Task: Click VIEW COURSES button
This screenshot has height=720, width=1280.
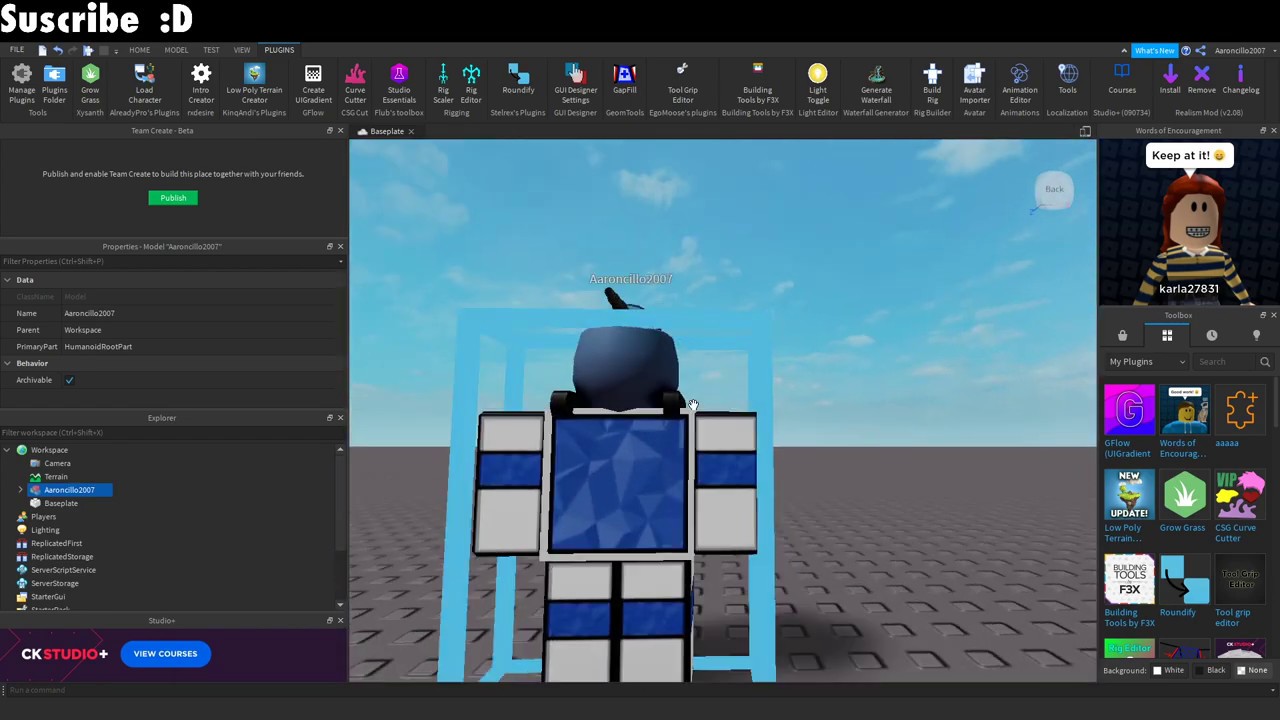Action: (x=165, y=654)
